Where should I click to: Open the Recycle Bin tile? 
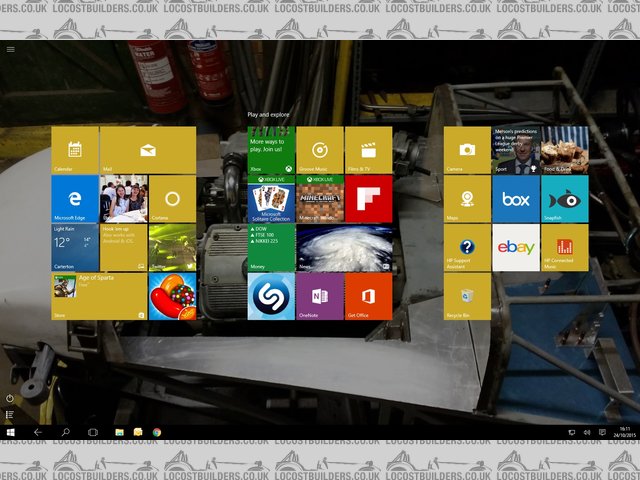(x=467, y=296)
